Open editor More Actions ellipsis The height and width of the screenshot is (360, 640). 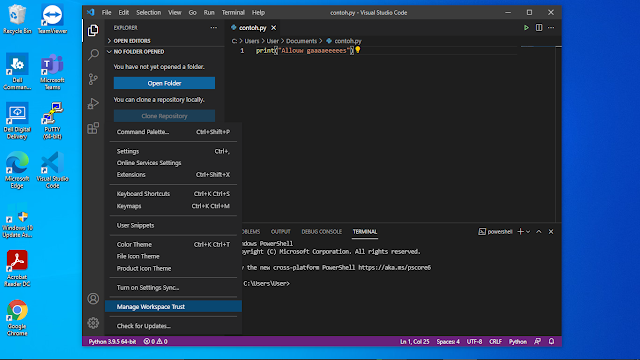coord(551,27)
